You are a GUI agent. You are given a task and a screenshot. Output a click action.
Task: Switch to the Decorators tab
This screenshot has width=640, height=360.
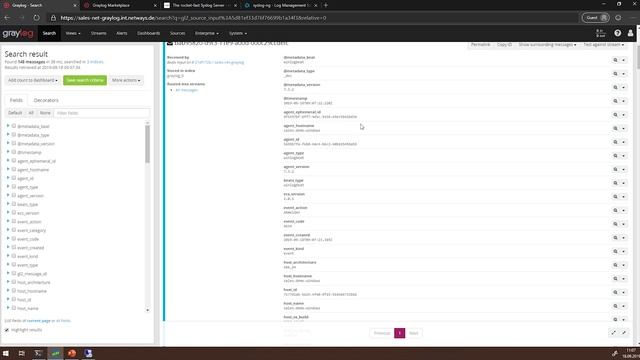pos(46,100)
